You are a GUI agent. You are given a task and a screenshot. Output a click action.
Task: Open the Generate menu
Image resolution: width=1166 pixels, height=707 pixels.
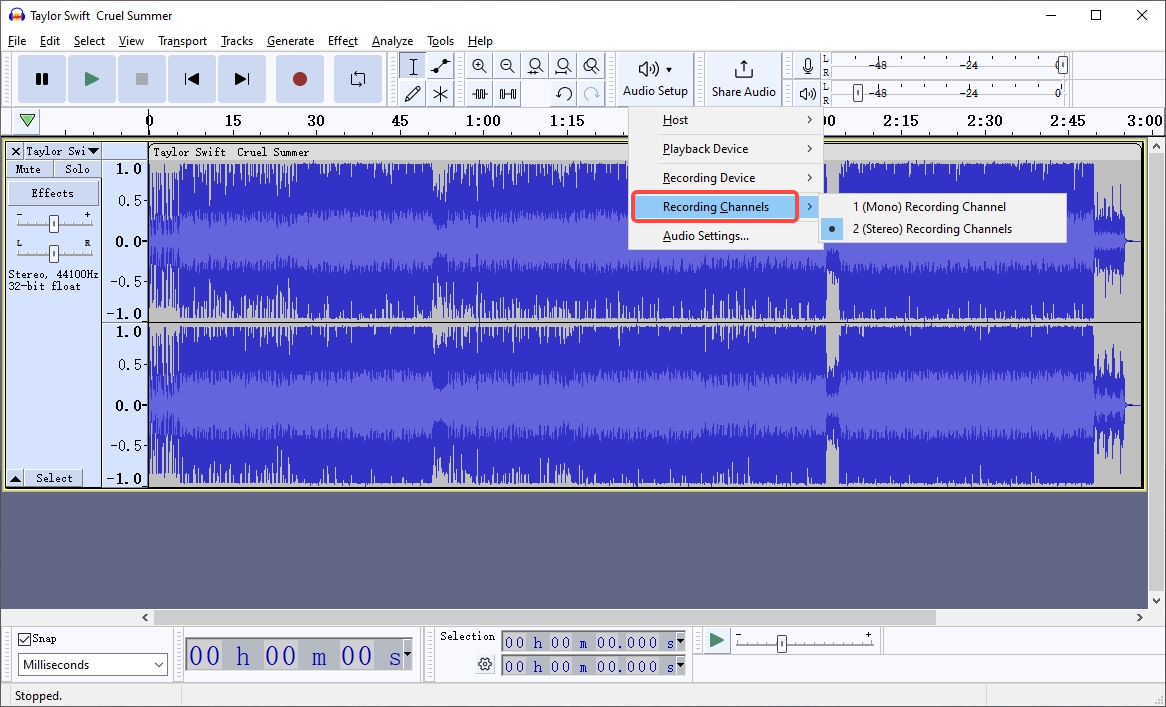click(290, 41)
